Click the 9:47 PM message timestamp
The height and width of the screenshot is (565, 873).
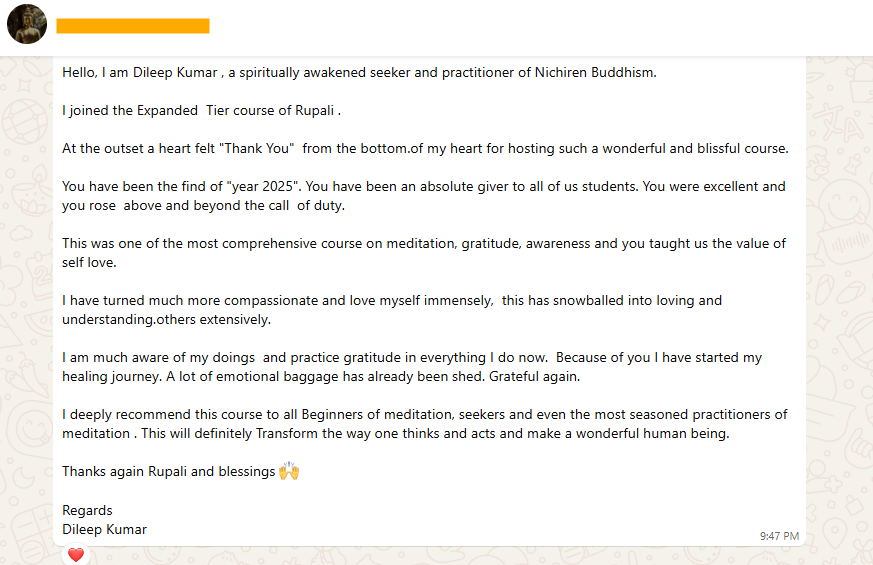pos(779,536)
